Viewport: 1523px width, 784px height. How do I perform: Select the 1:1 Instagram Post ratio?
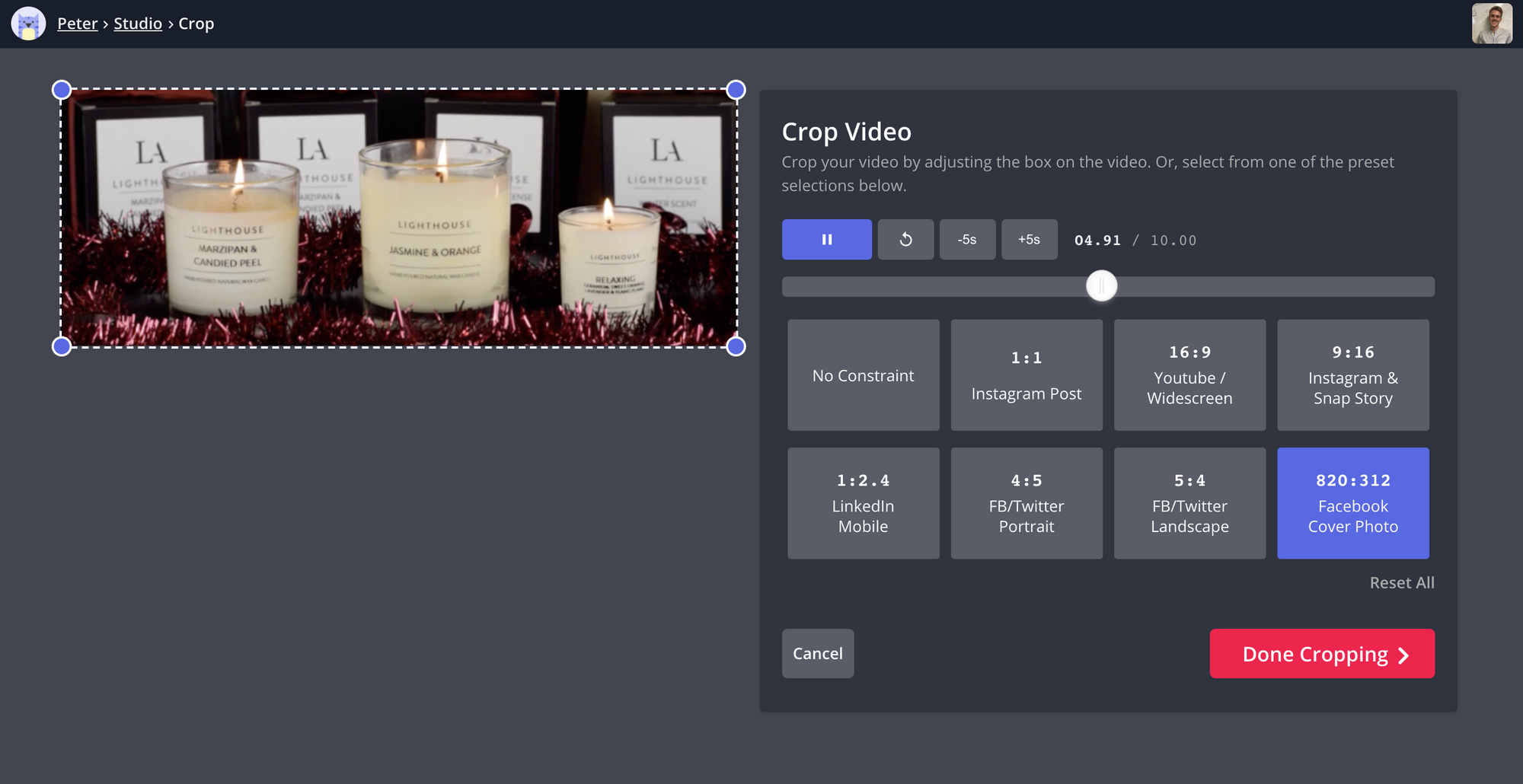pos(1026,375)
